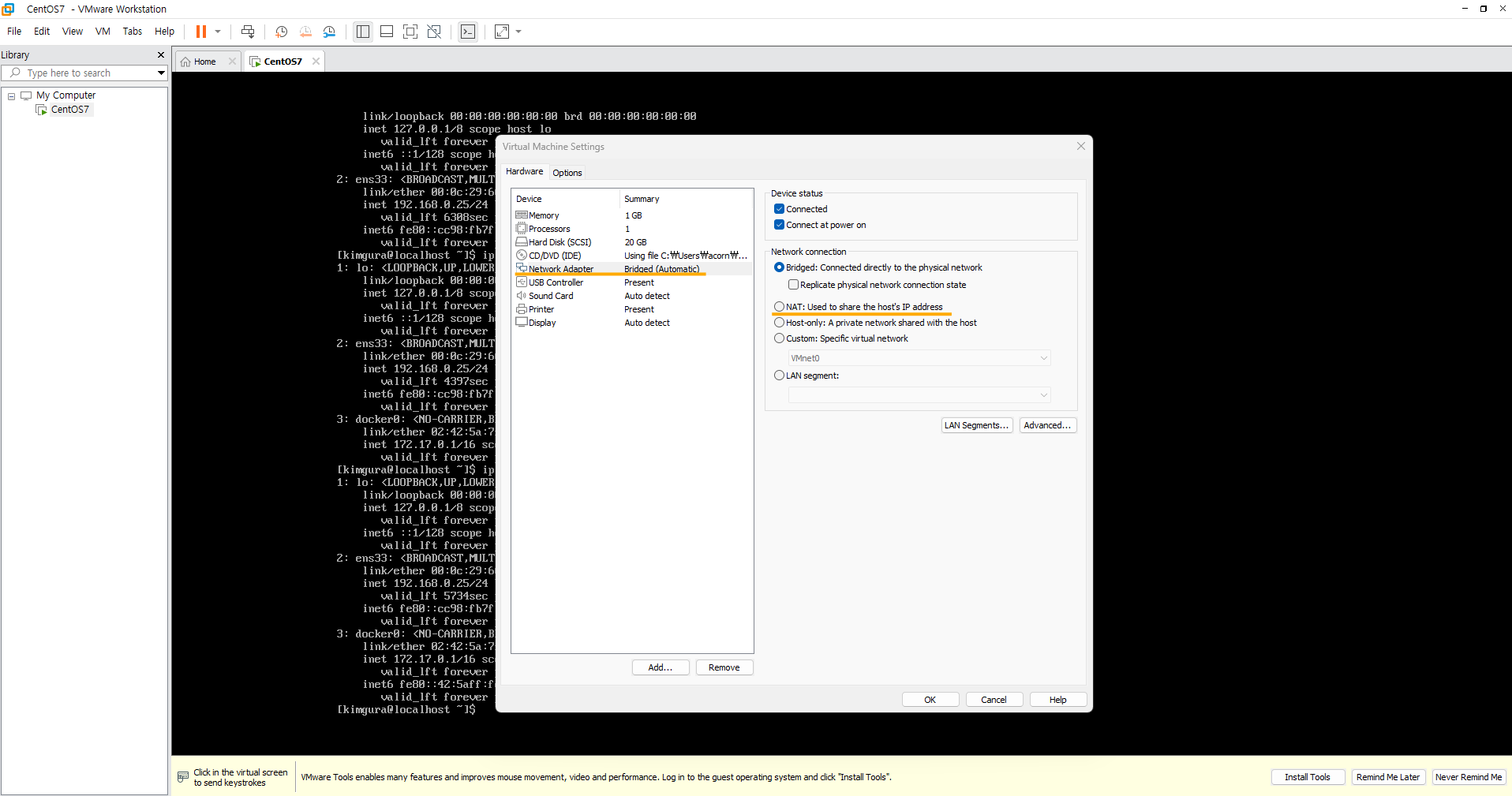The image size is (1512, 796).
Task: Collapse the My Computer tree in Library
Action: click(11, 95)
